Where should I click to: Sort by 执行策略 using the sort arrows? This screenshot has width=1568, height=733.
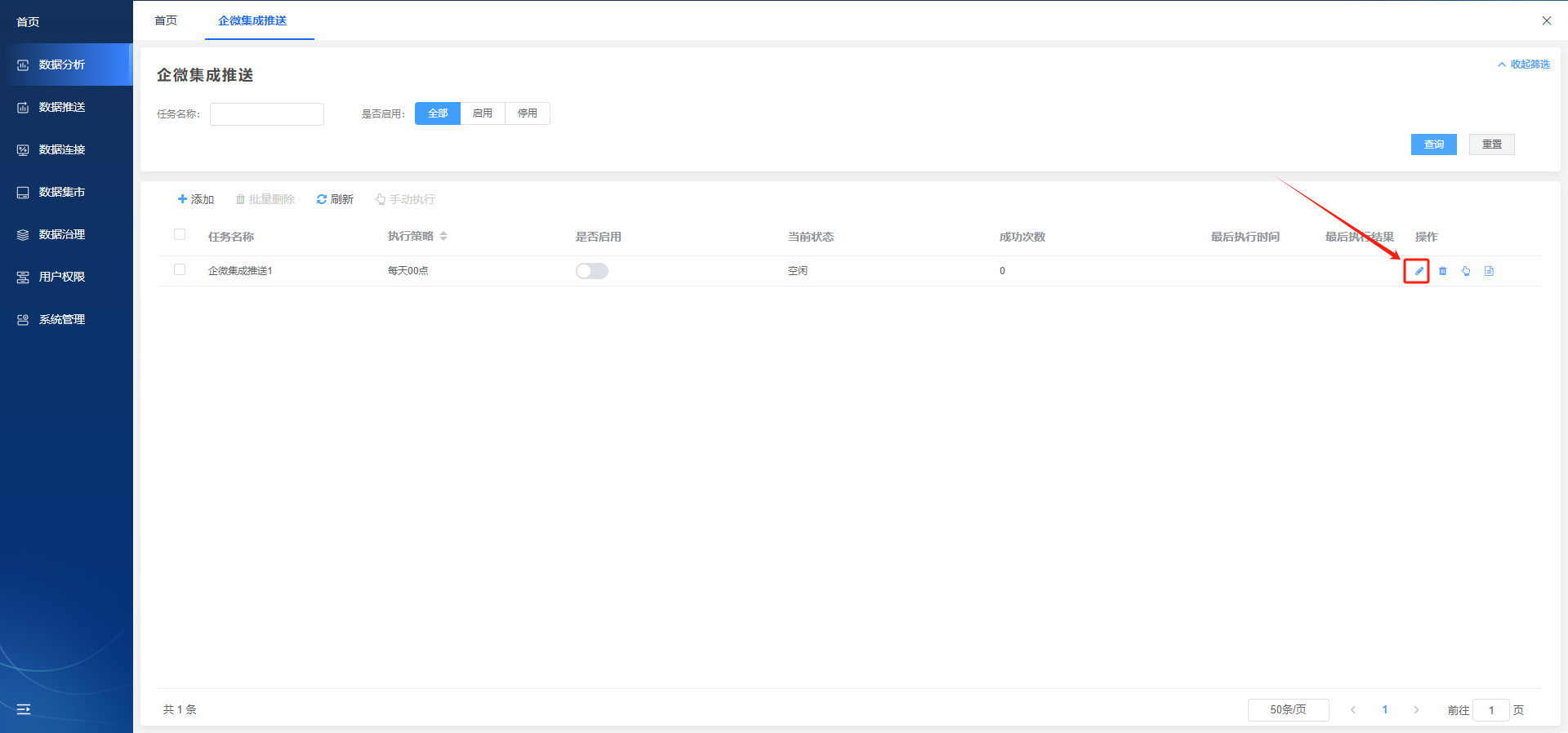pos(443,236)
